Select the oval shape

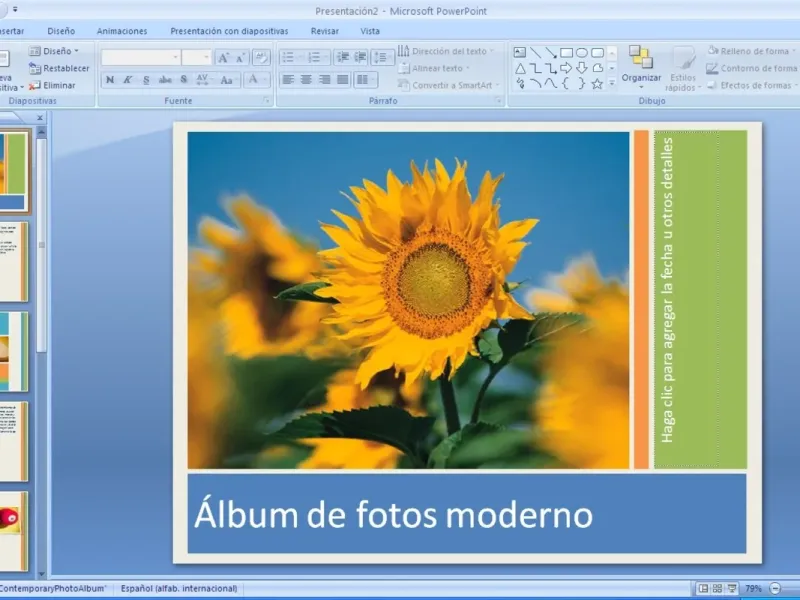point(582,53)
